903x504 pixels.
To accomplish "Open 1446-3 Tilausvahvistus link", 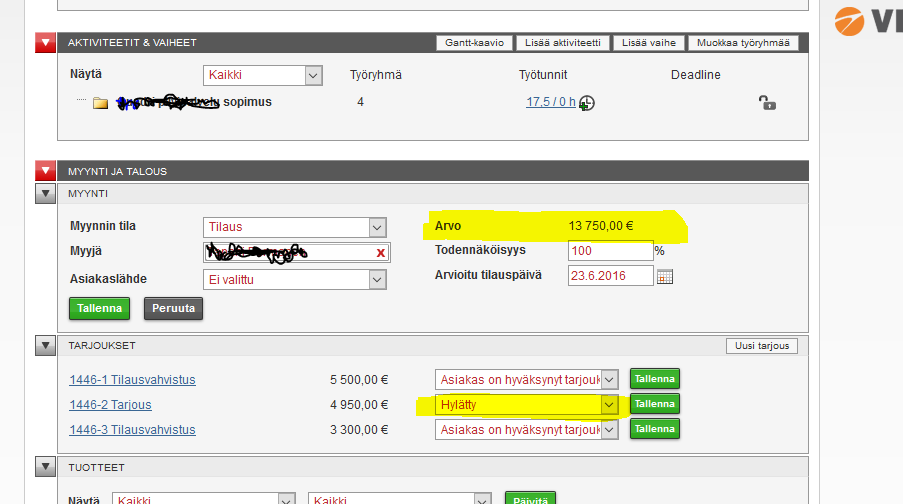I will click(x=132, y=430).
